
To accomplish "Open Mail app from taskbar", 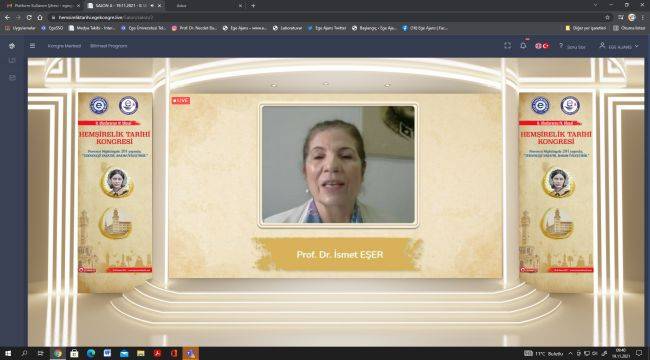I will (124, 353).
